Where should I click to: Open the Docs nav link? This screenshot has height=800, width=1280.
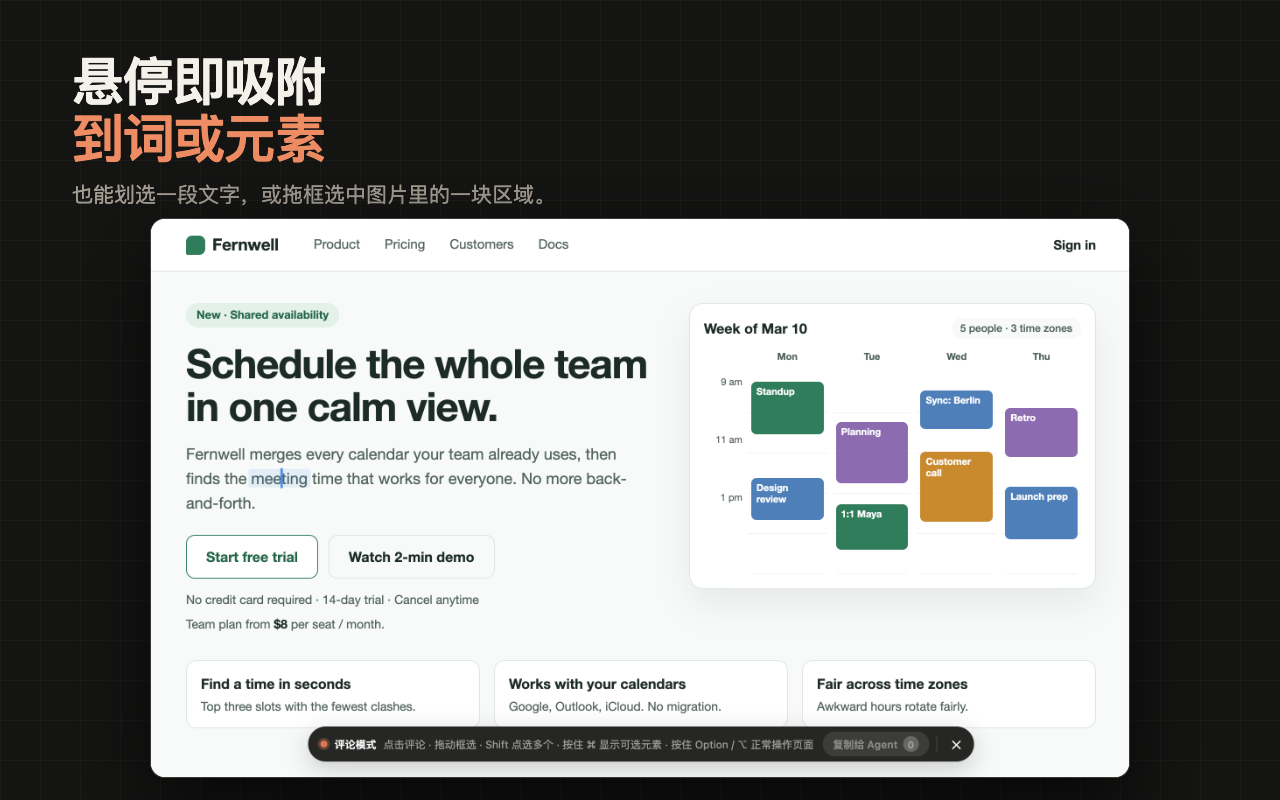553,244
